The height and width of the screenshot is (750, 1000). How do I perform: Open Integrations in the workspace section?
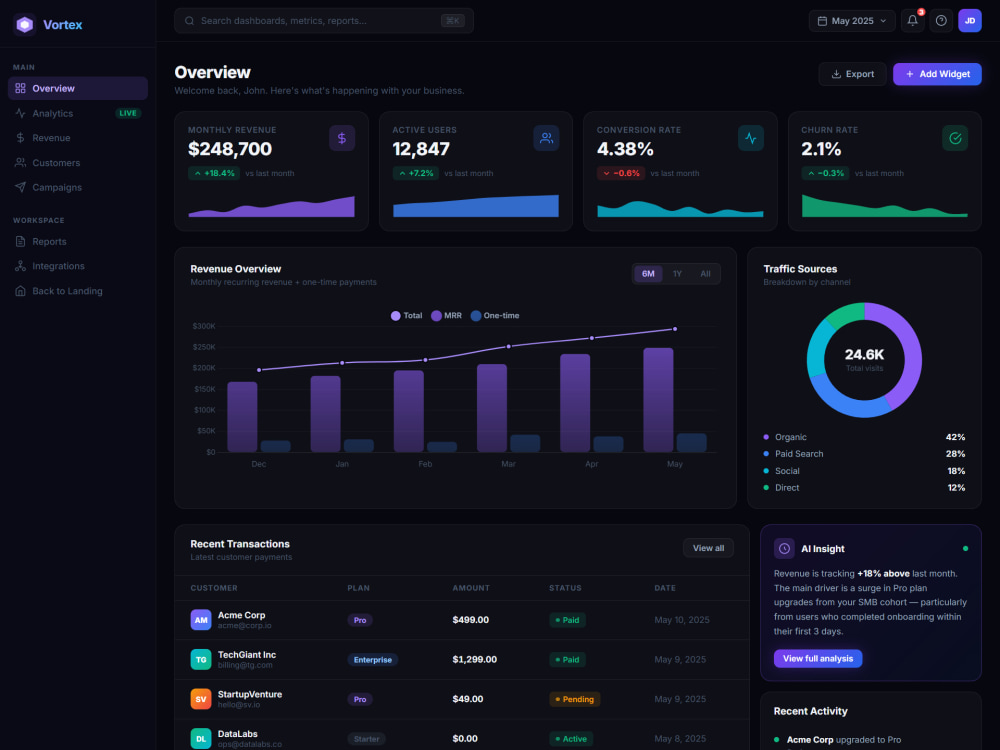78,266
